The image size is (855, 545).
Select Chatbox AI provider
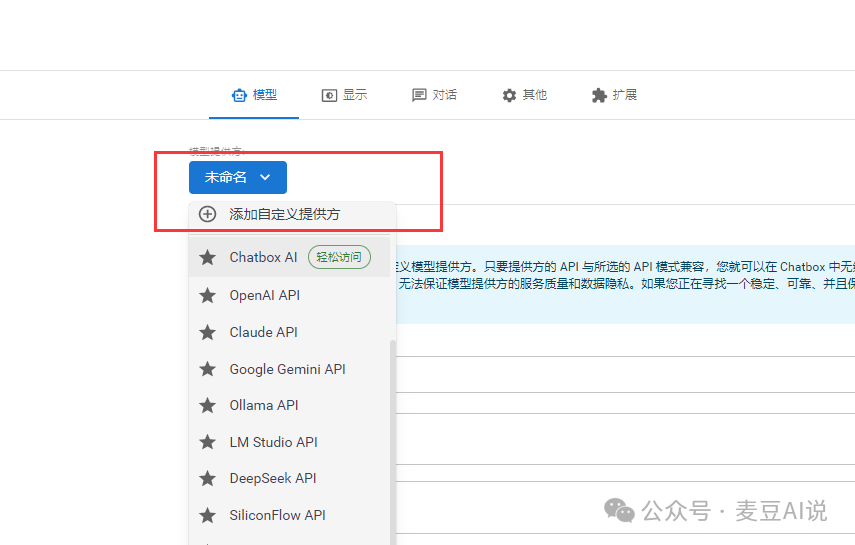point(290,257)
